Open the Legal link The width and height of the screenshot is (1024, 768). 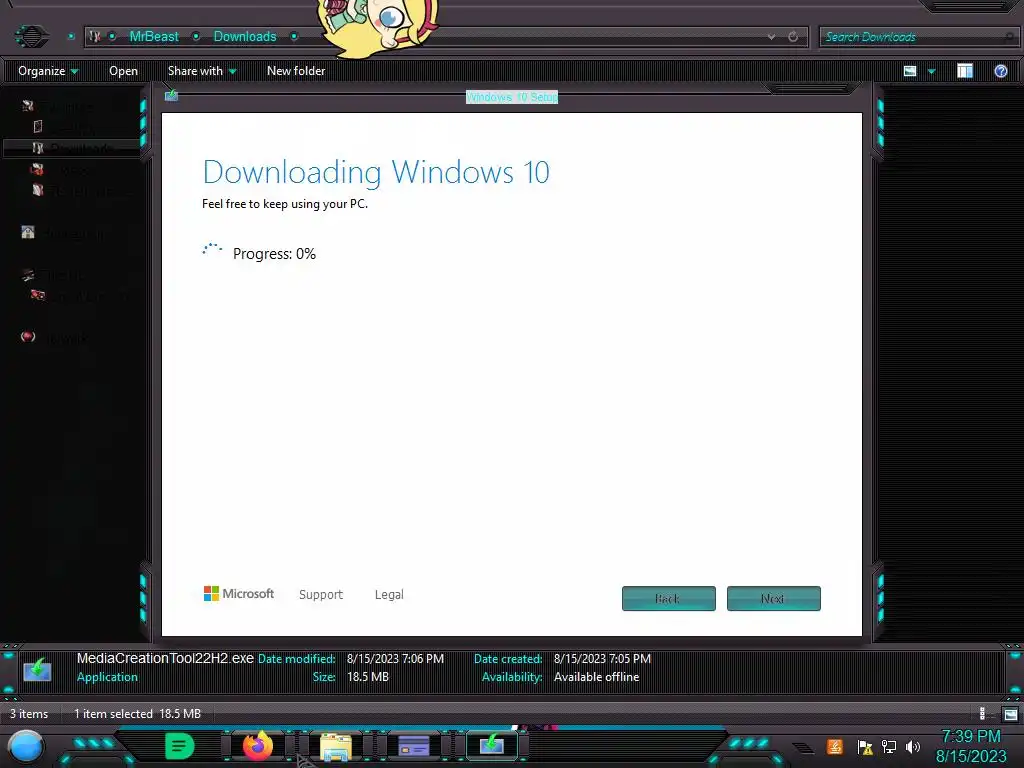(389, 594)
